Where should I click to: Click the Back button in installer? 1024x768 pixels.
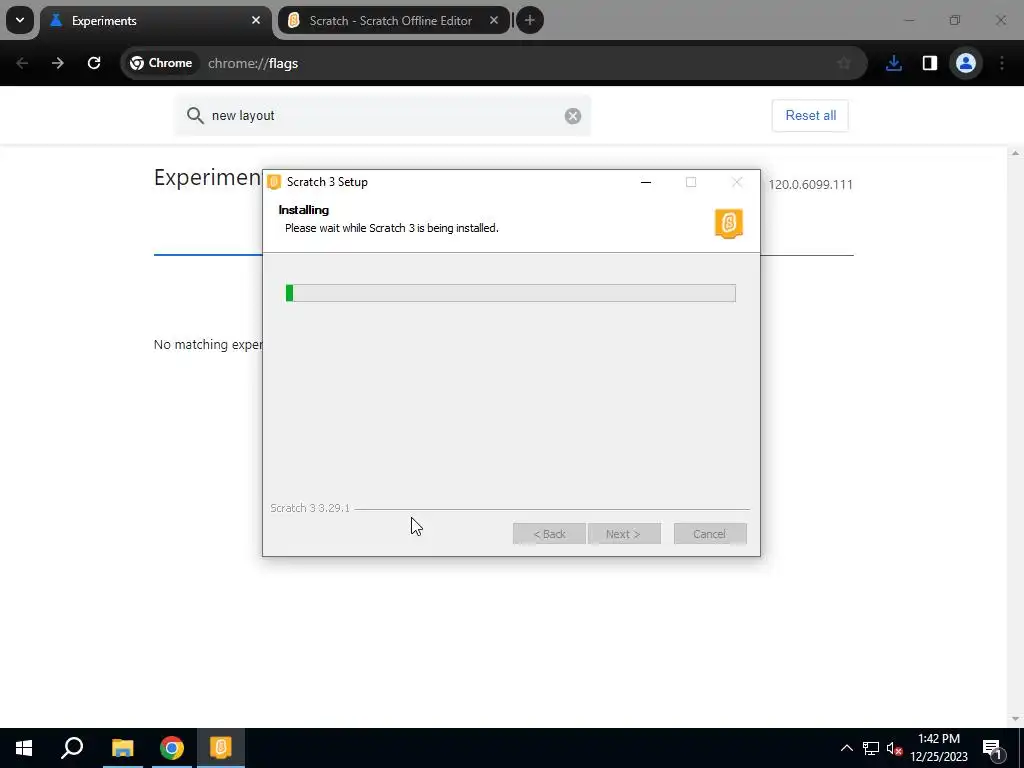coord(549,534)
